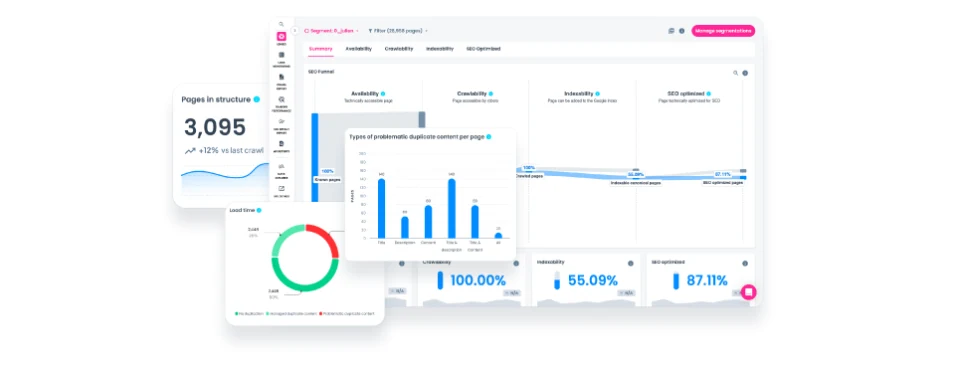This screenshot has height=368, width=955.
Task: Click the All bar in the bar chart
Action: [498, 235]
